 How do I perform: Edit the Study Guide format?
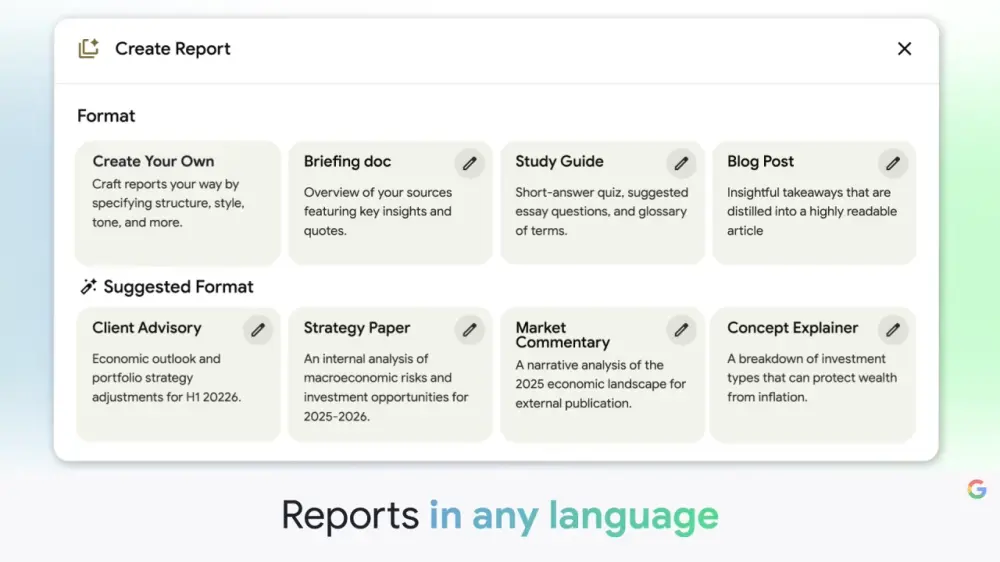pyautogui.click(x=681, y=163)
